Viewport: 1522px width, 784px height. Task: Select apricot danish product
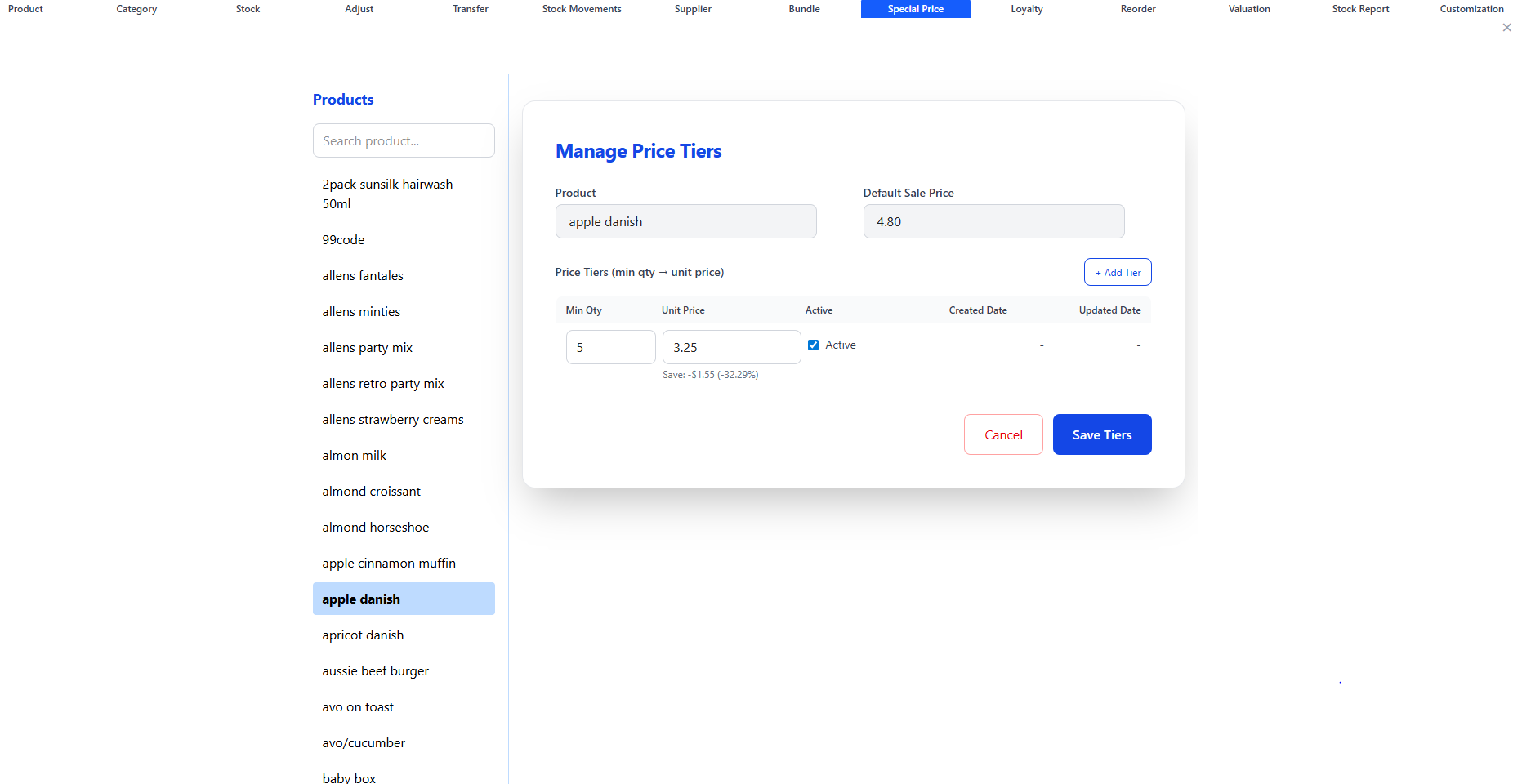click(x=404, y=635)
